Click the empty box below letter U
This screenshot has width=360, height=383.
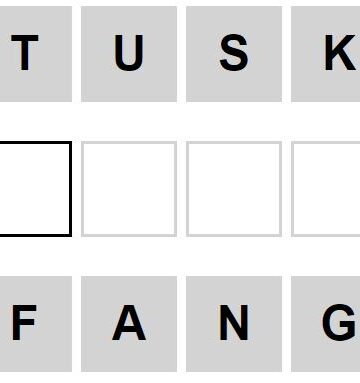click(129, 189)
